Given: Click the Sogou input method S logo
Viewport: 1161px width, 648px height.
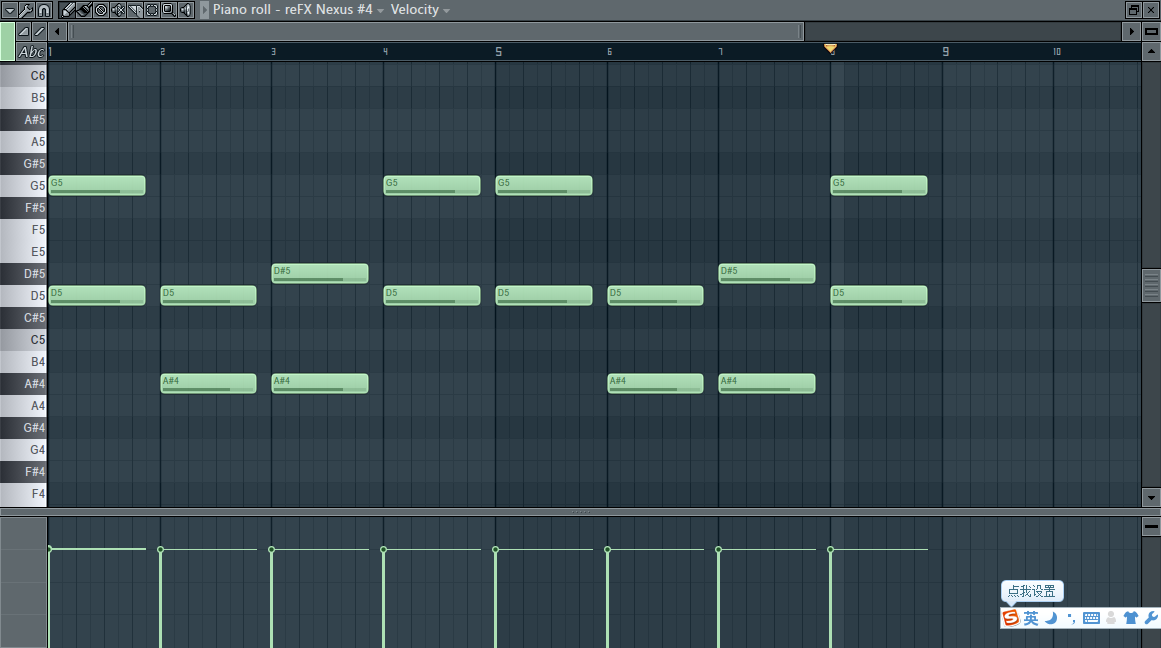Looking at the screenshot, I should 1011,618.
